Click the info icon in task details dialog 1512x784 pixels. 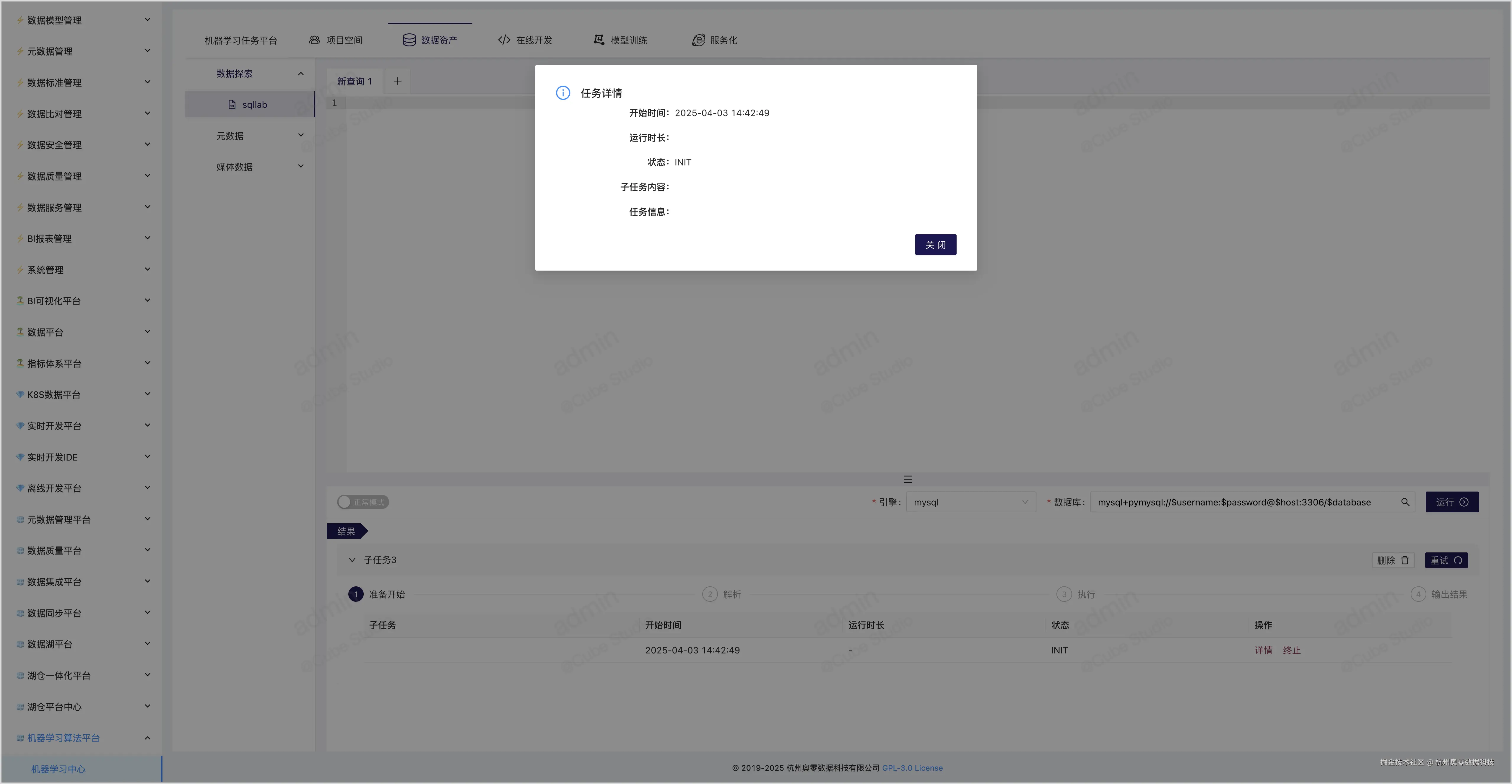(562, 93)
